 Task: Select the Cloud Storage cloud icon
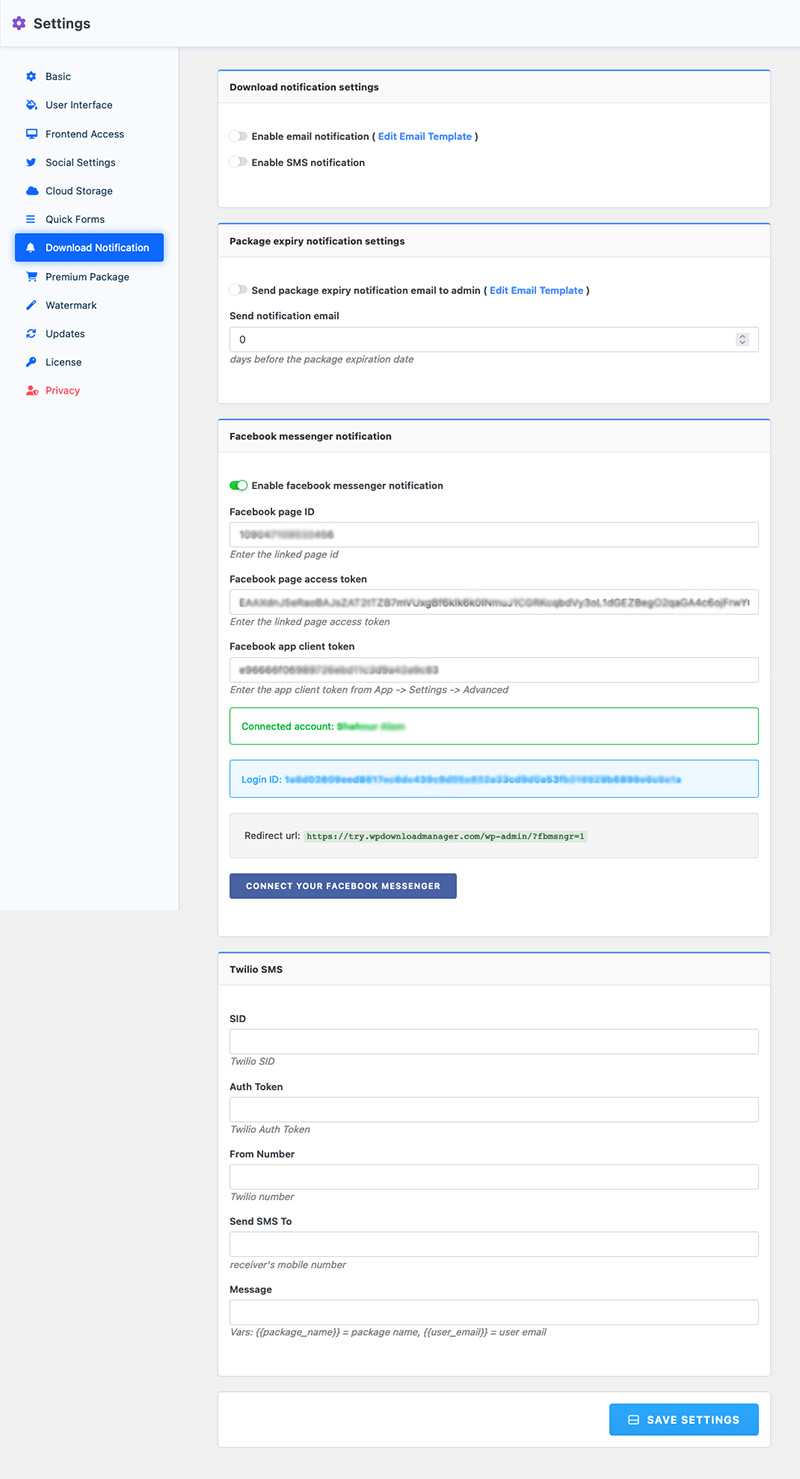tap(33, 190)
